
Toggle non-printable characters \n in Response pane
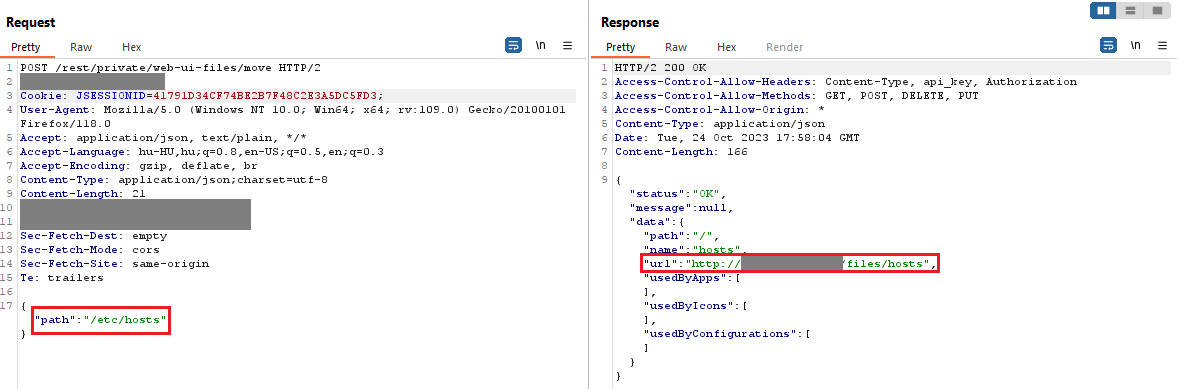1135,46
